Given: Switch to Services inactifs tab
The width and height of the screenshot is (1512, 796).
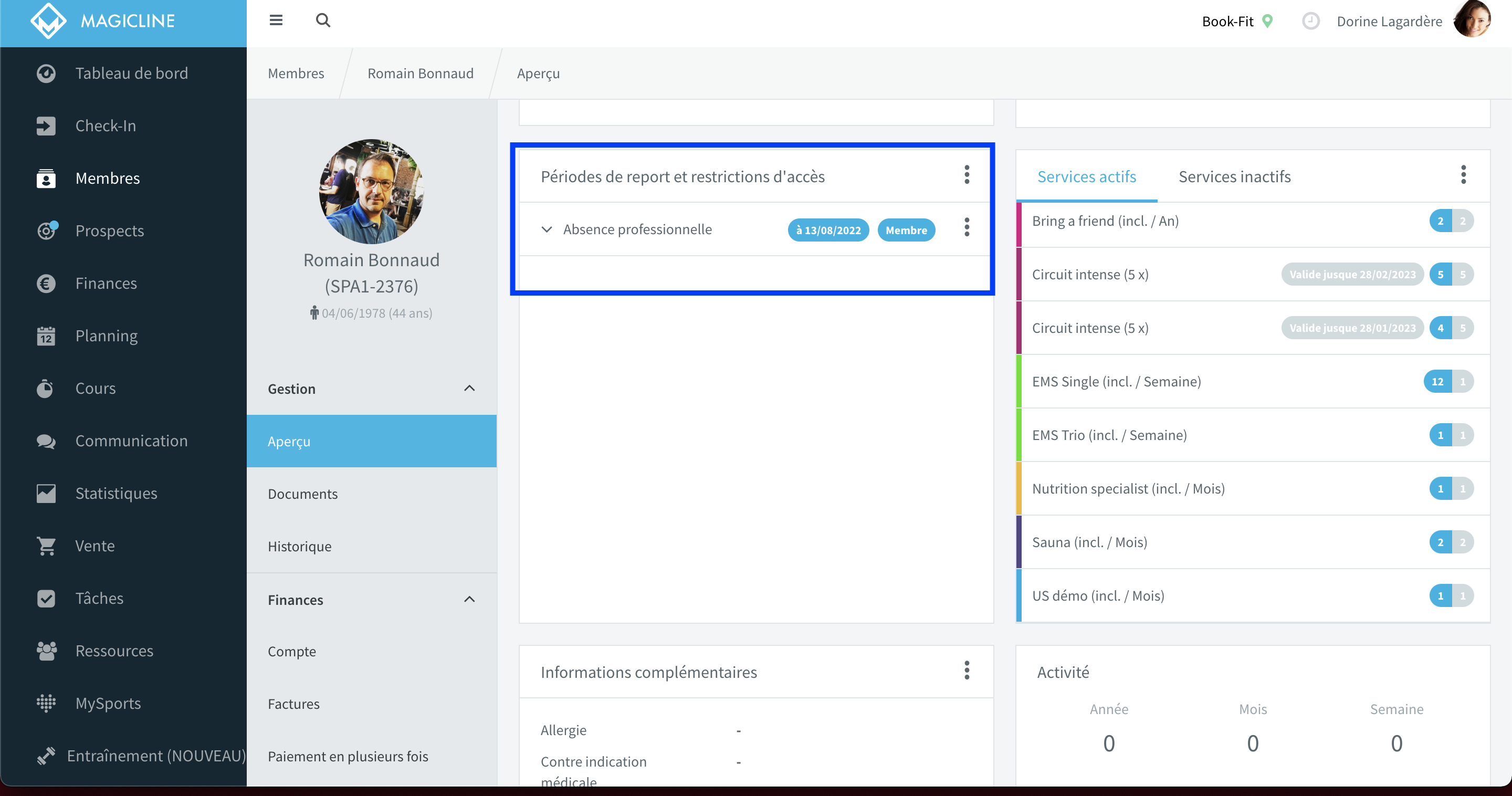Looking at the screenshot, I should pos(1234,177).
